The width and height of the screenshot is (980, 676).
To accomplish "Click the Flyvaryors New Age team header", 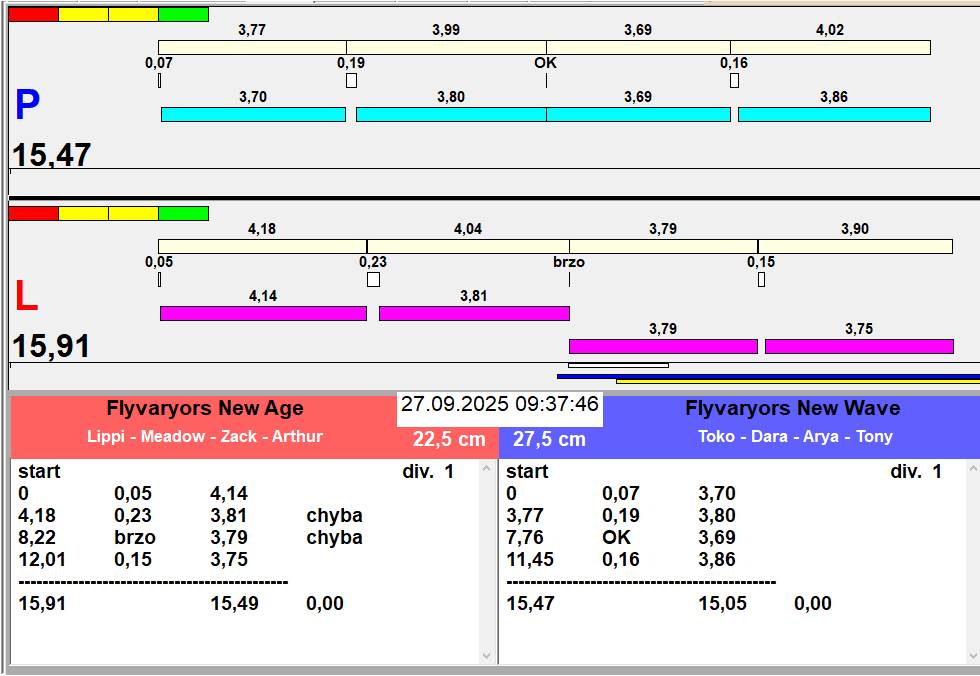I will 205,408.
